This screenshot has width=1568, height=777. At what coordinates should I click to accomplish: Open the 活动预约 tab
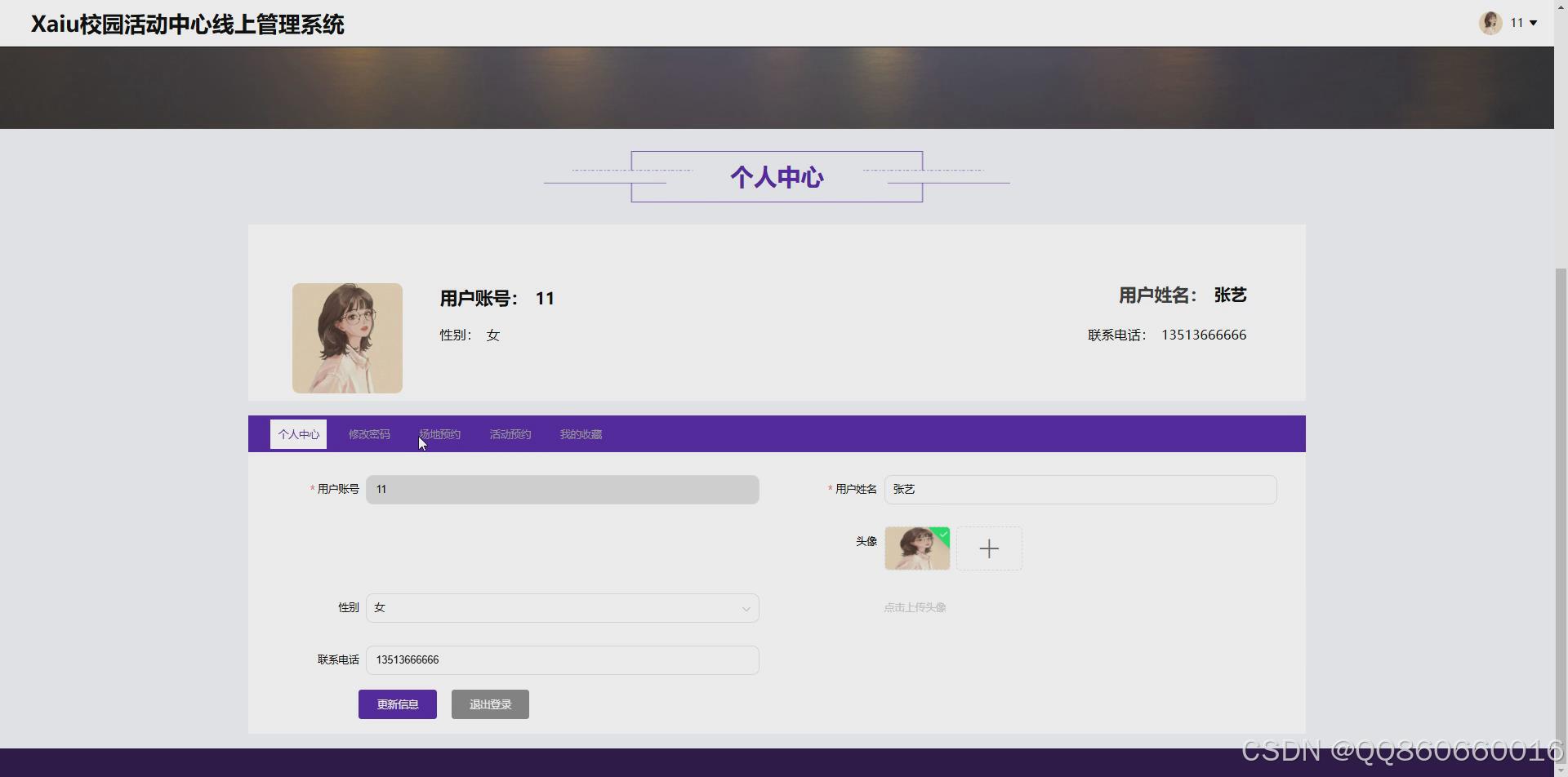tap(510, 434)
